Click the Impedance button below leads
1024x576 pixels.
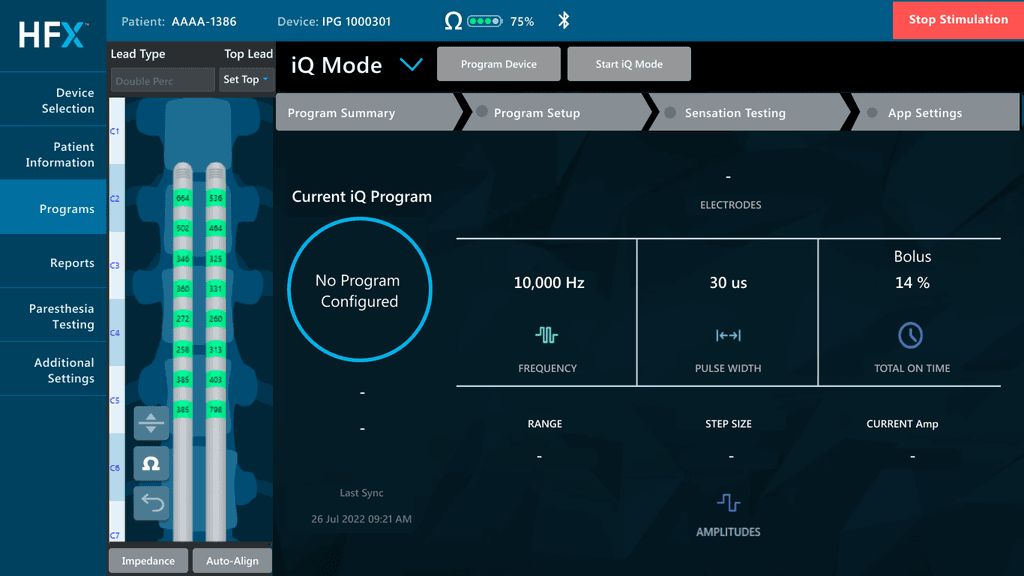148,560
